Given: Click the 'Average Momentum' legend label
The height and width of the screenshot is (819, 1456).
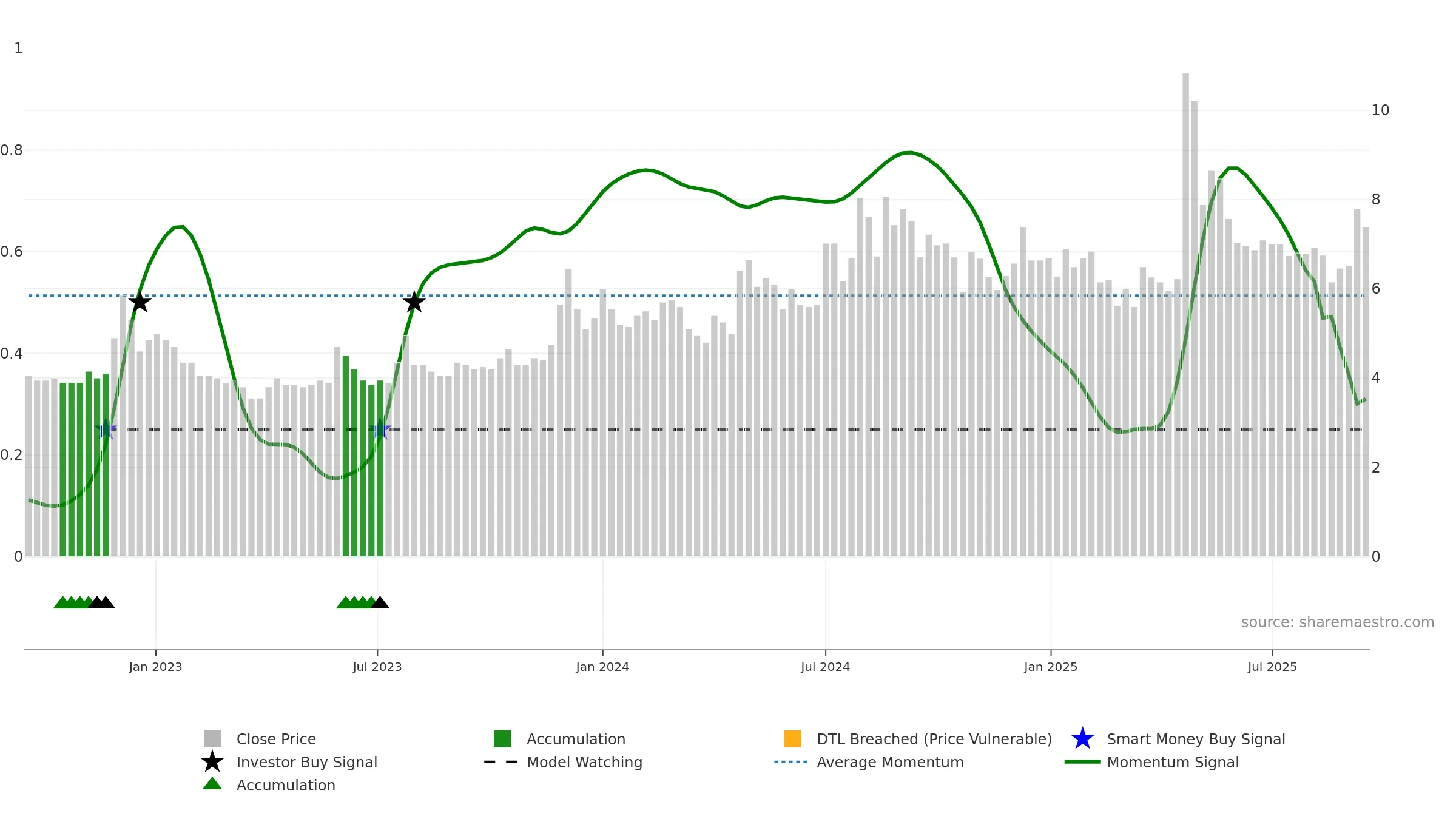Looking at the screenshot, I should pos(890,762).
